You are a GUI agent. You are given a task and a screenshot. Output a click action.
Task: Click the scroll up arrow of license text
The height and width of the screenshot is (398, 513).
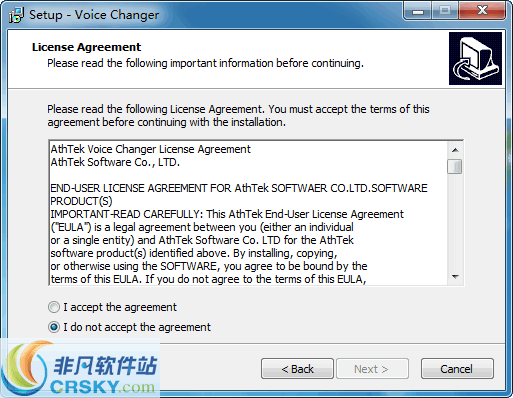(455, 150)
